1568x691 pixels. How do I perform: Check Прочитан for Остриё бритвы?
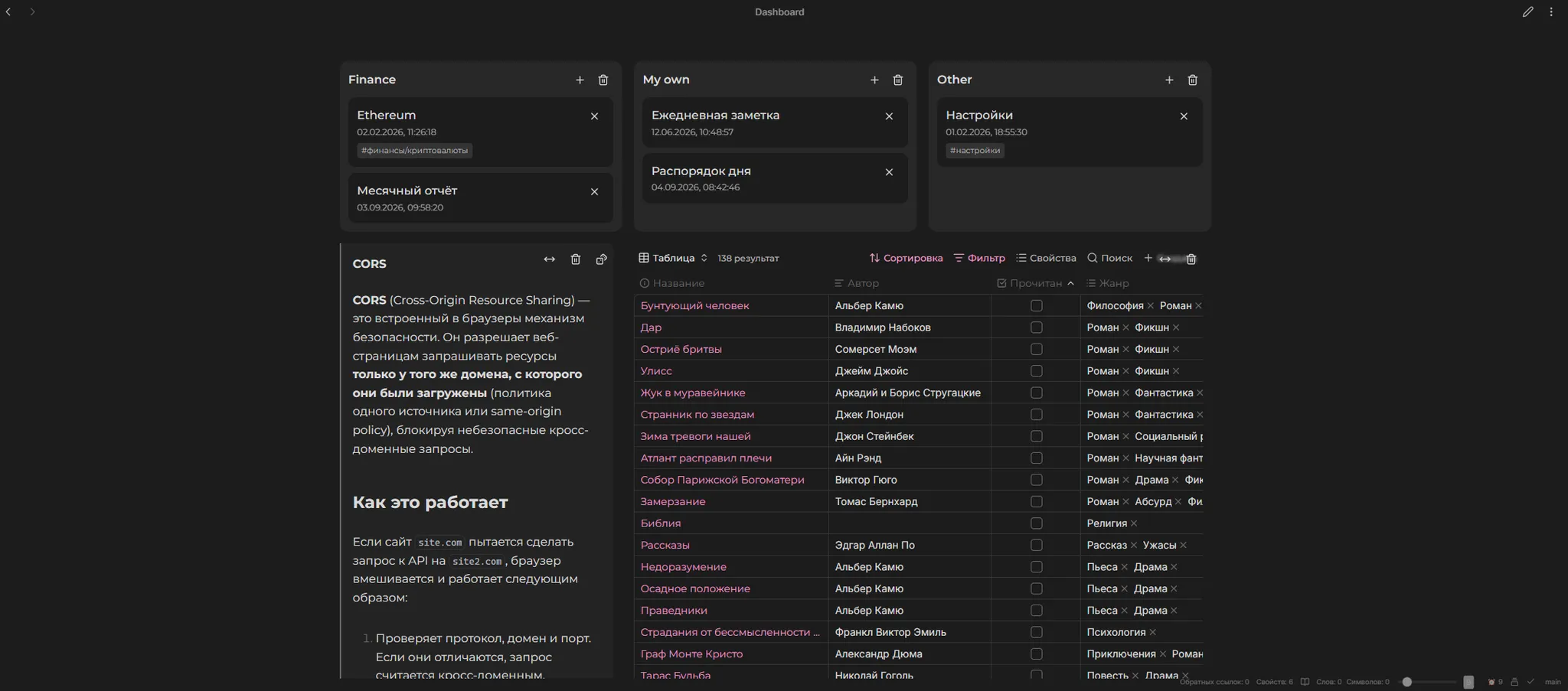point(1037,349)
